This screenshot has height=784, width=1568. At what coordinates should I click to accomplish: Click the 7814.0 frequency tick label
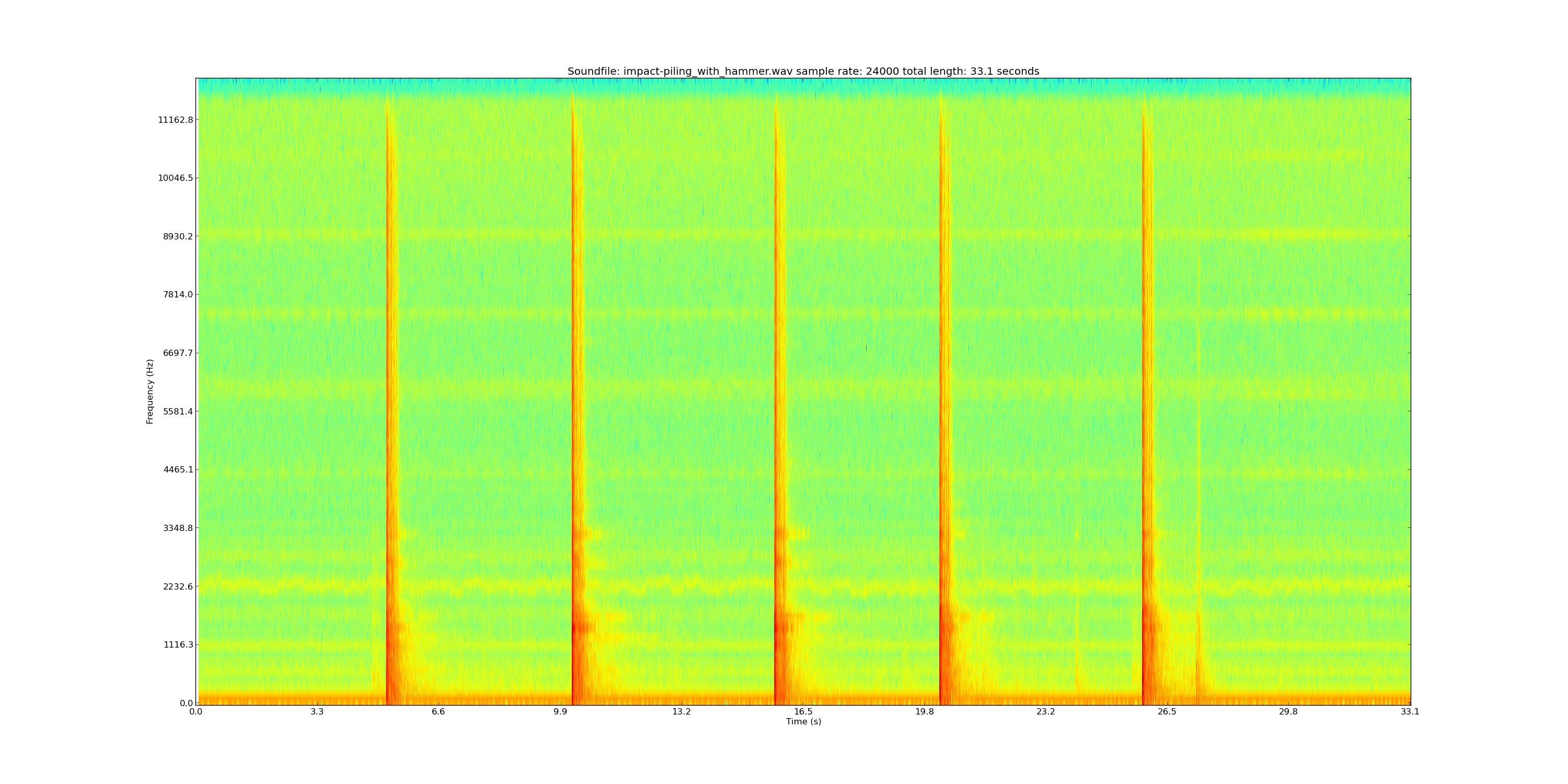pyautogui.click(x=178, y=295)
